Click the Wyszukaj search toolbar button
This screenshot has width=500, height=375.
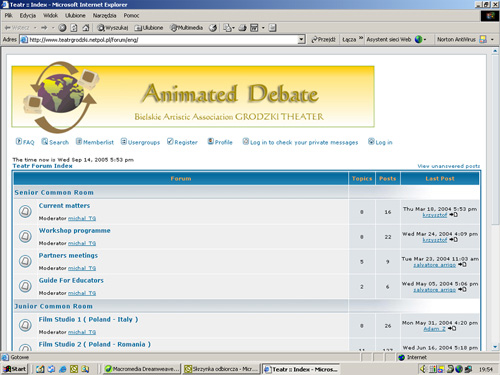click(x=112, y=28)
